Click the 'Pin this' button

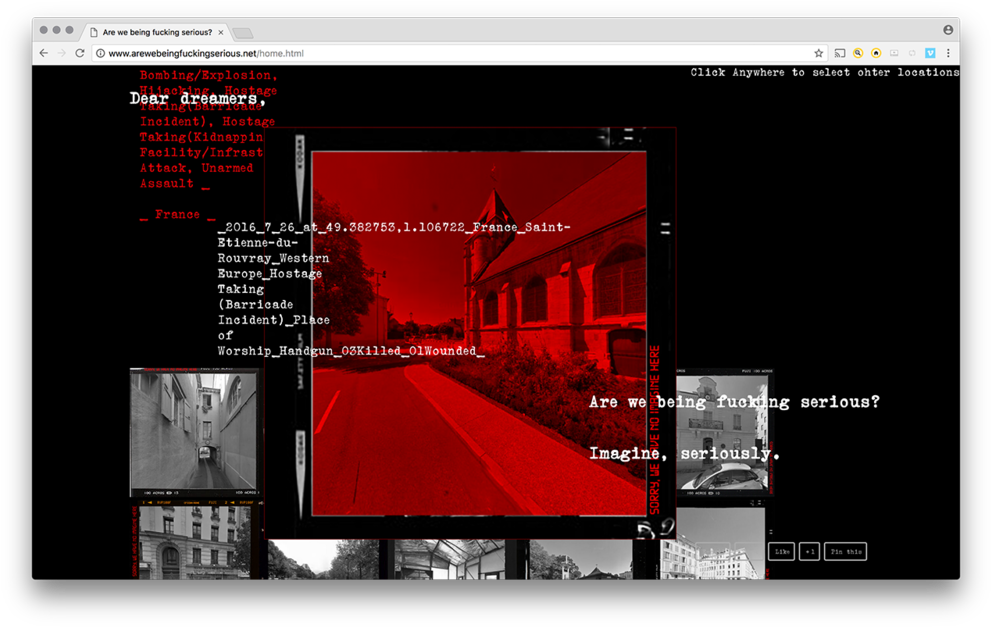tap(845, 552)
